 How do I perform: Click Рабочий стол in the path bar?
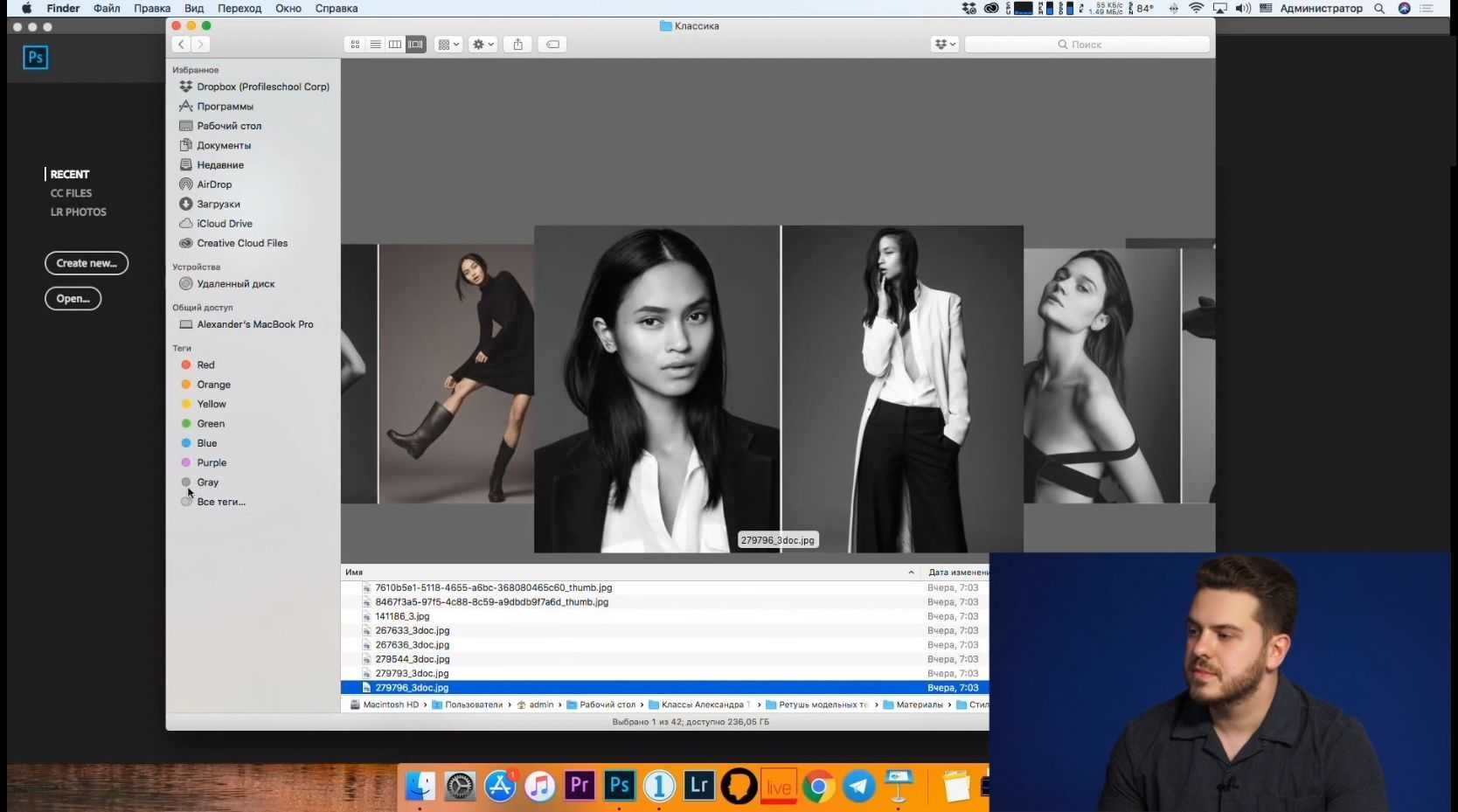pyautogui.click(x=601, y=704)
